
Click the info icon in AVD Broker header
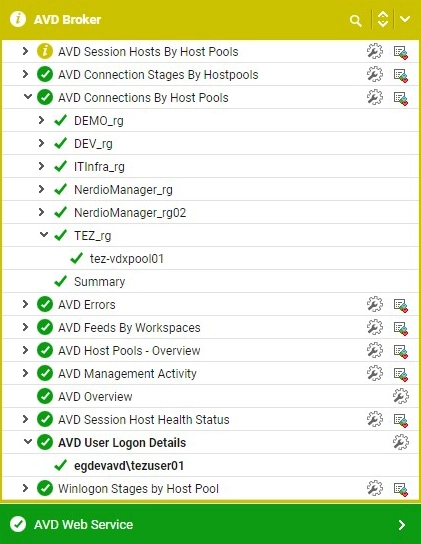pos(18,19)
